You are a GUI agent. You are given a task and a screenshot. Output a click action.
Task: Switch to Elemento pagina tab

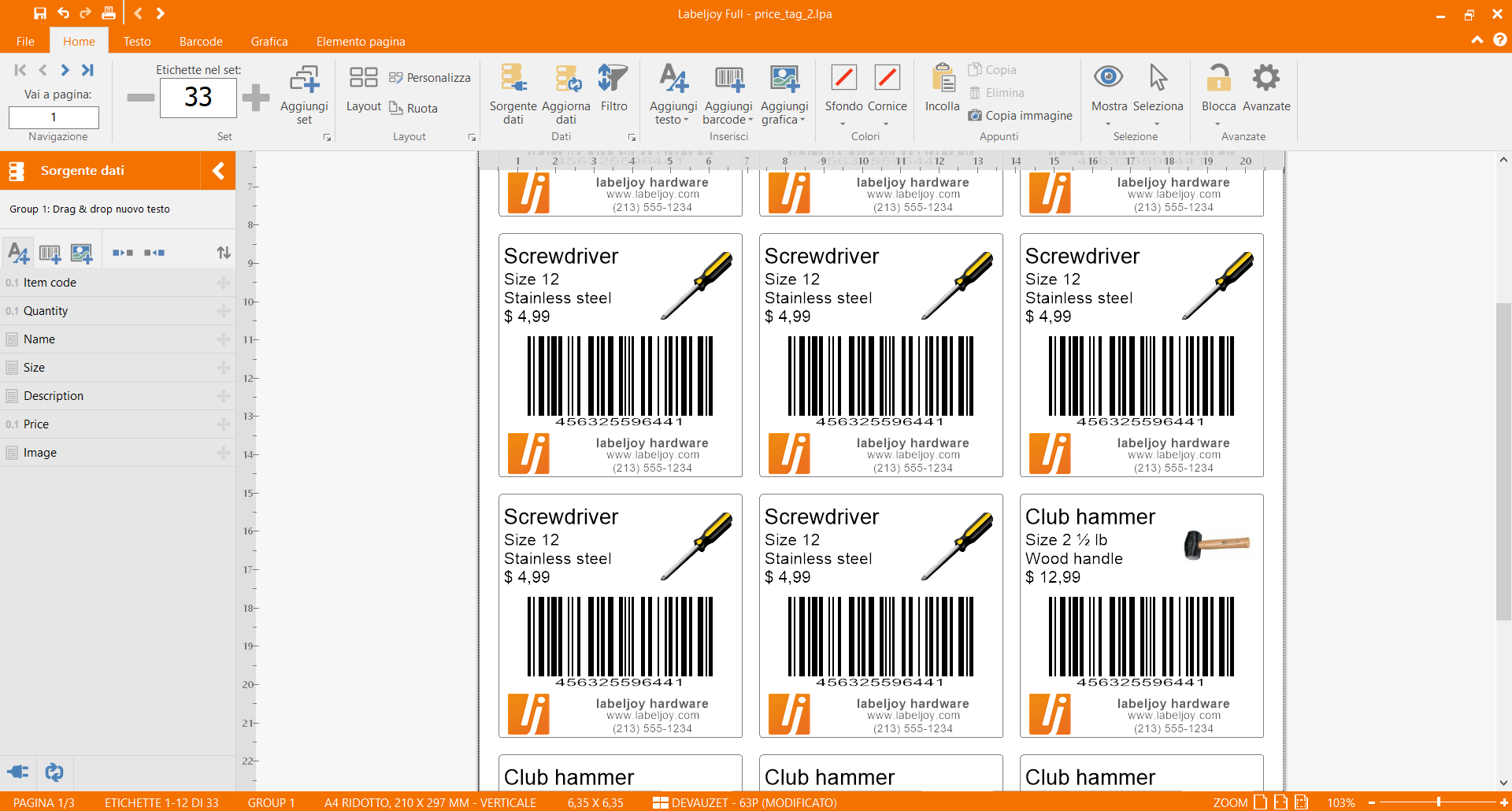click(x=361, y=42)
